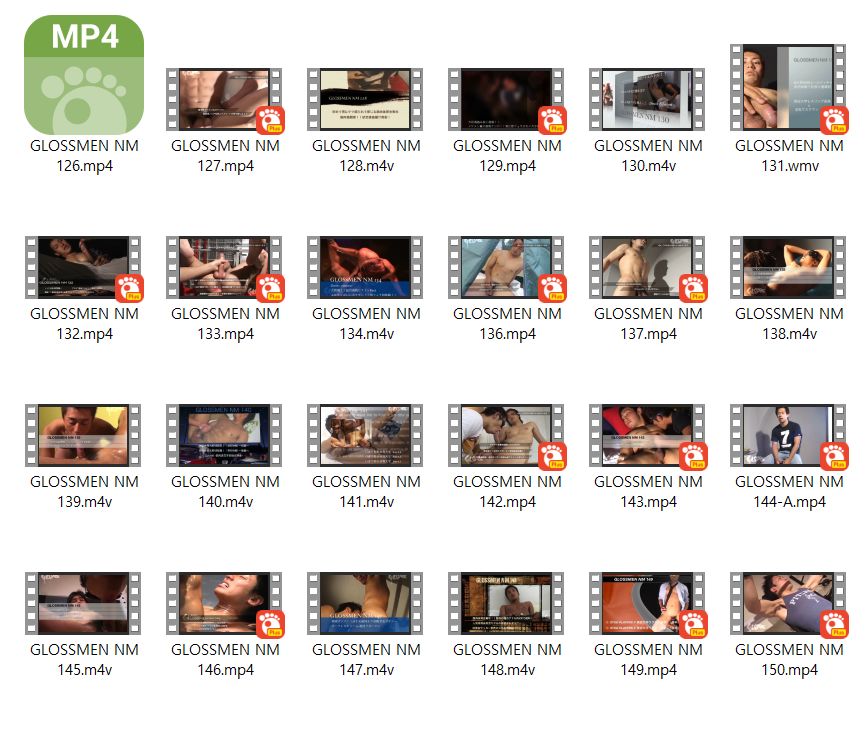This screenshot has height=743, width=865.
Task: Click the file name "GLOSSMEN NM 141.m4v"
Action: 366,491
